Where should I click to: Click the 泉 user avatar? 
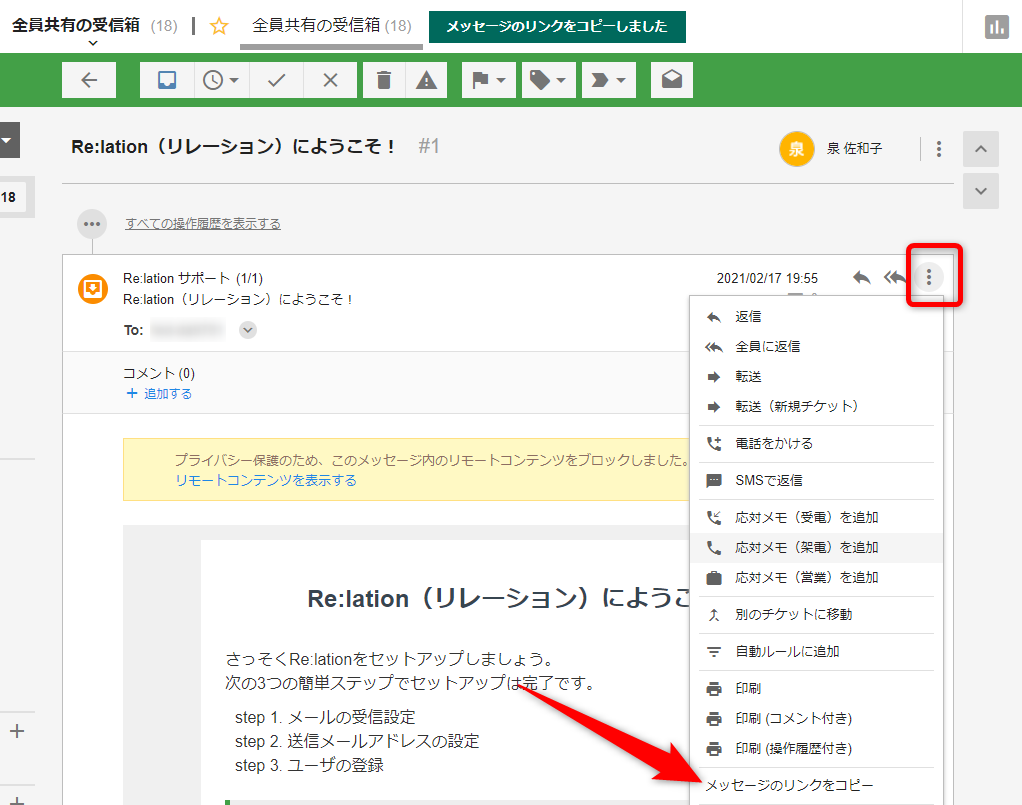tap(796, 149)
